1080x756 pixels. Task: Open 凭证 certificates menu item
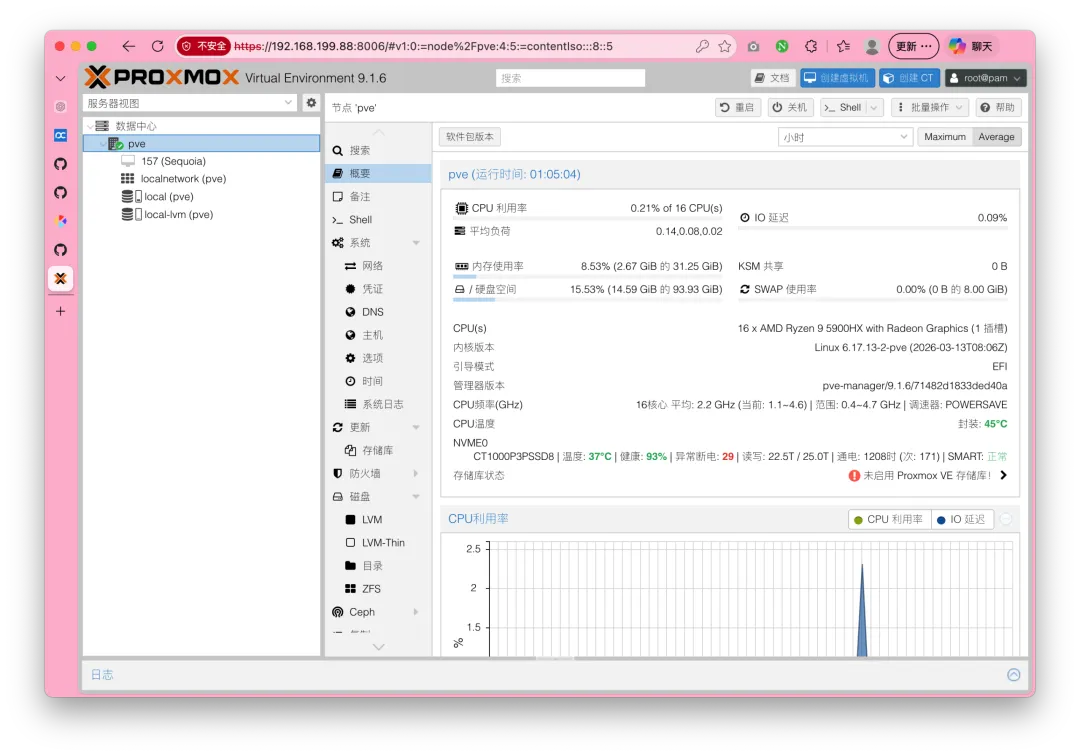tap(378, 288)
